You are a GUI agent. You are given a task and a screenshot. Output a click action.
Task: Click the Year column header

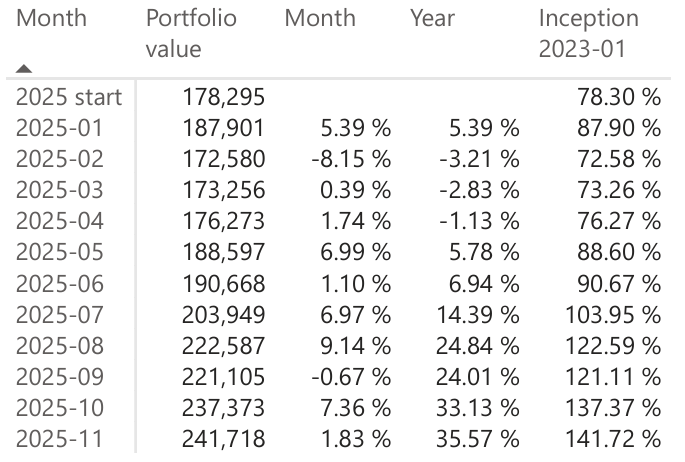[x=432, y=19]
